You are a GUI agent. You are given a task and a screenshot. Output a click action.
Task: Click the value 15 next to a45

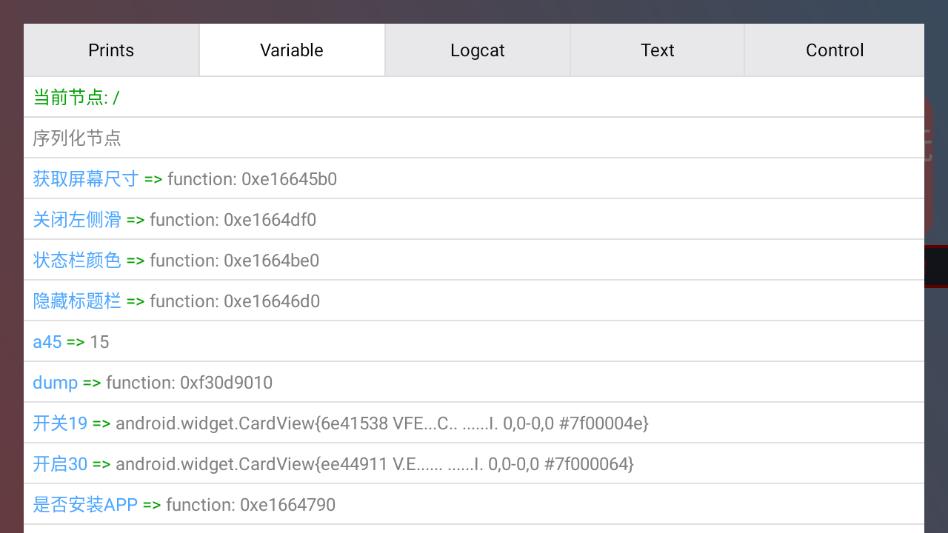coord(99,342)
